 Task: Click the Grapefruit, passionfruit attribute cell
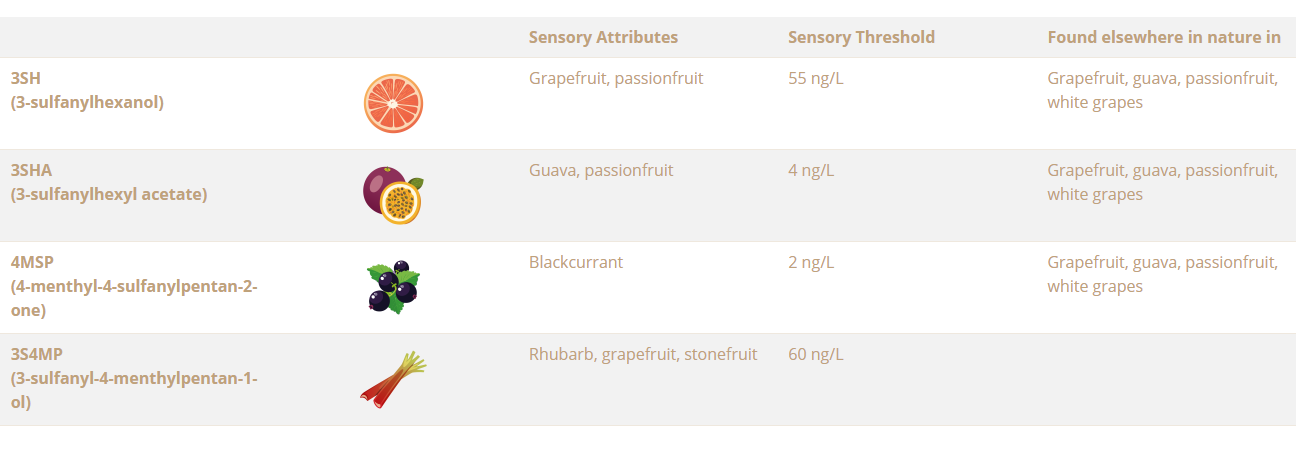[615, 78]
